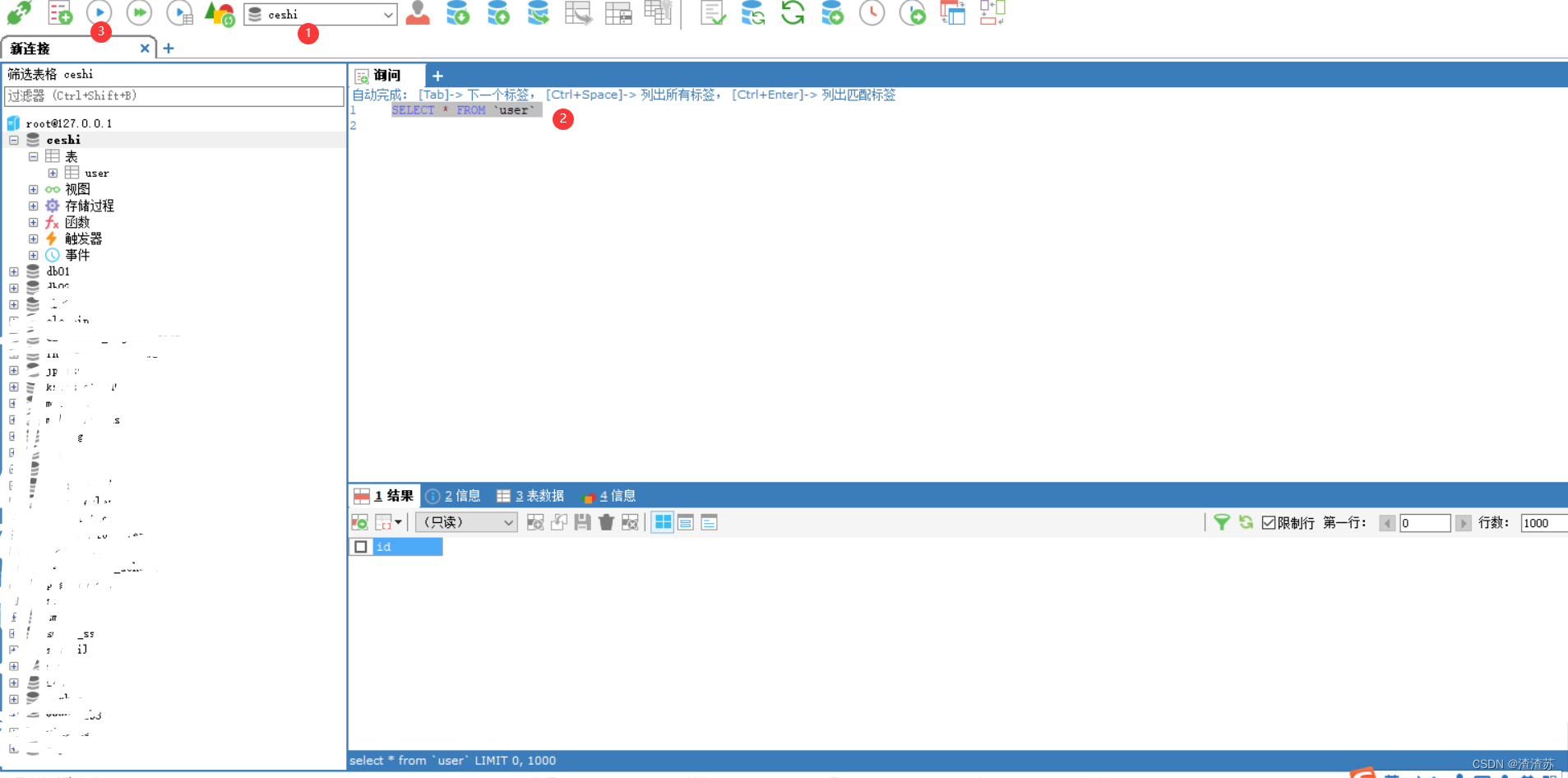1568x778 pixels.
Task: Click the export database up-arrow icon
Action: 498,12
